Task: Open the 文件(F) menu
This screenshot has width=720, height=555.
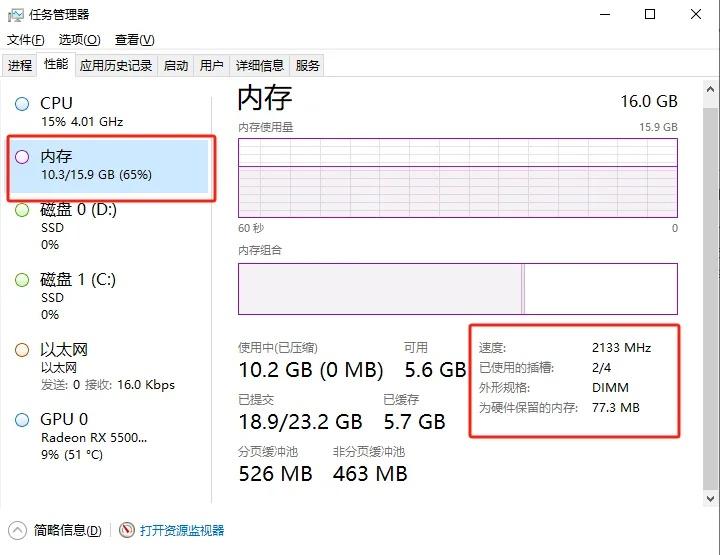Action: click(x=26, y=40)
